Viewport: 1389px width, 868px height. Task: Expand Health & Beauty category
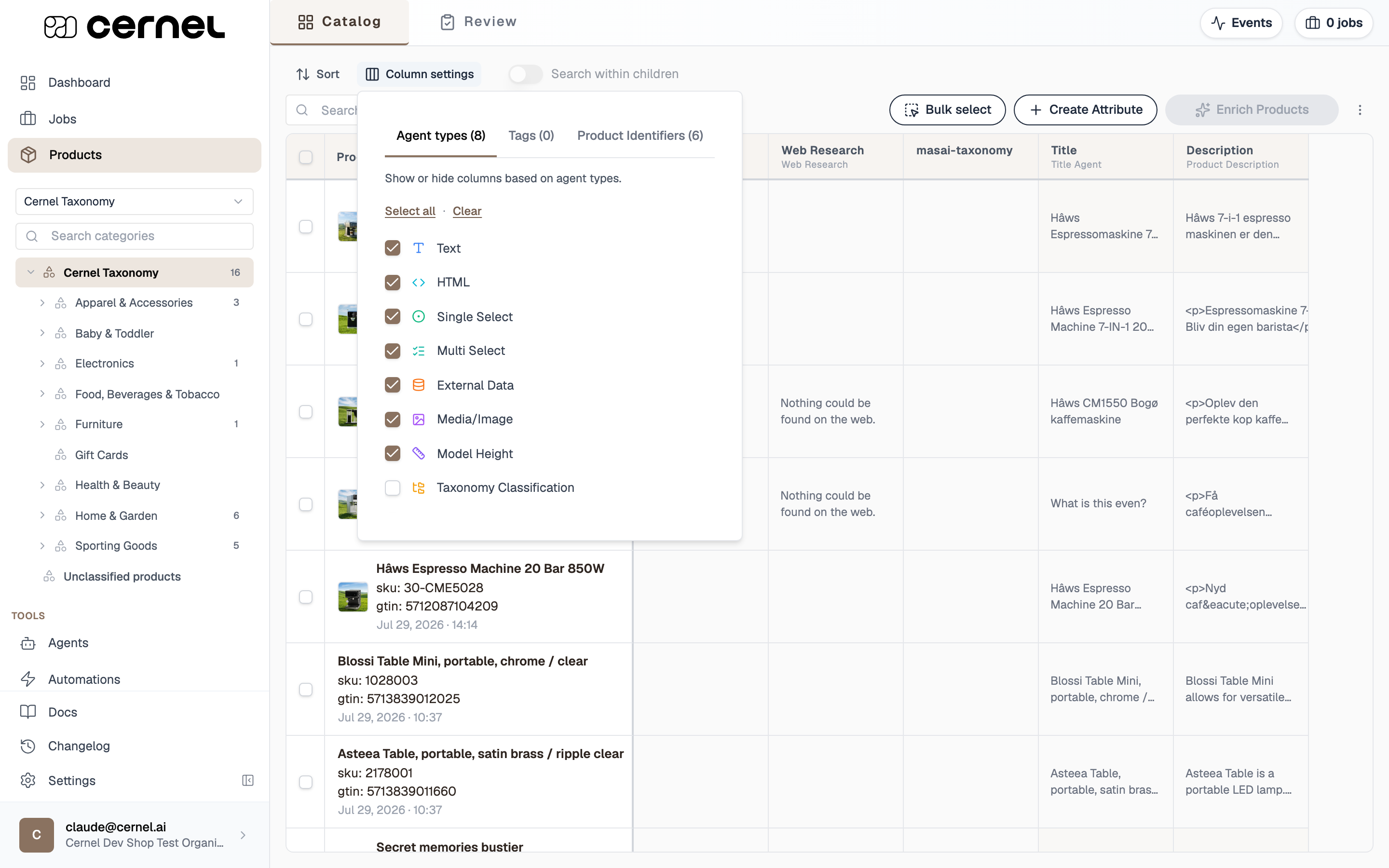[x=42, y=485]
